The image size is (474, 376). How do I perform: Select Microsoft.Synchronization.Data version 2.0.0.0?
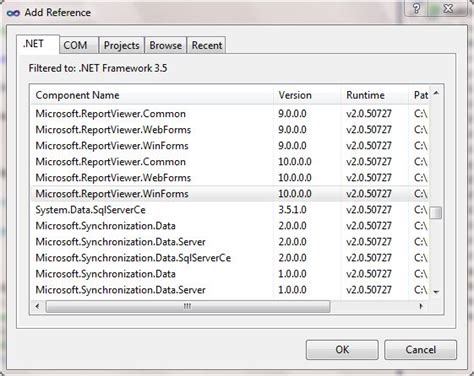pyautogui.click(x=230, y=226)
